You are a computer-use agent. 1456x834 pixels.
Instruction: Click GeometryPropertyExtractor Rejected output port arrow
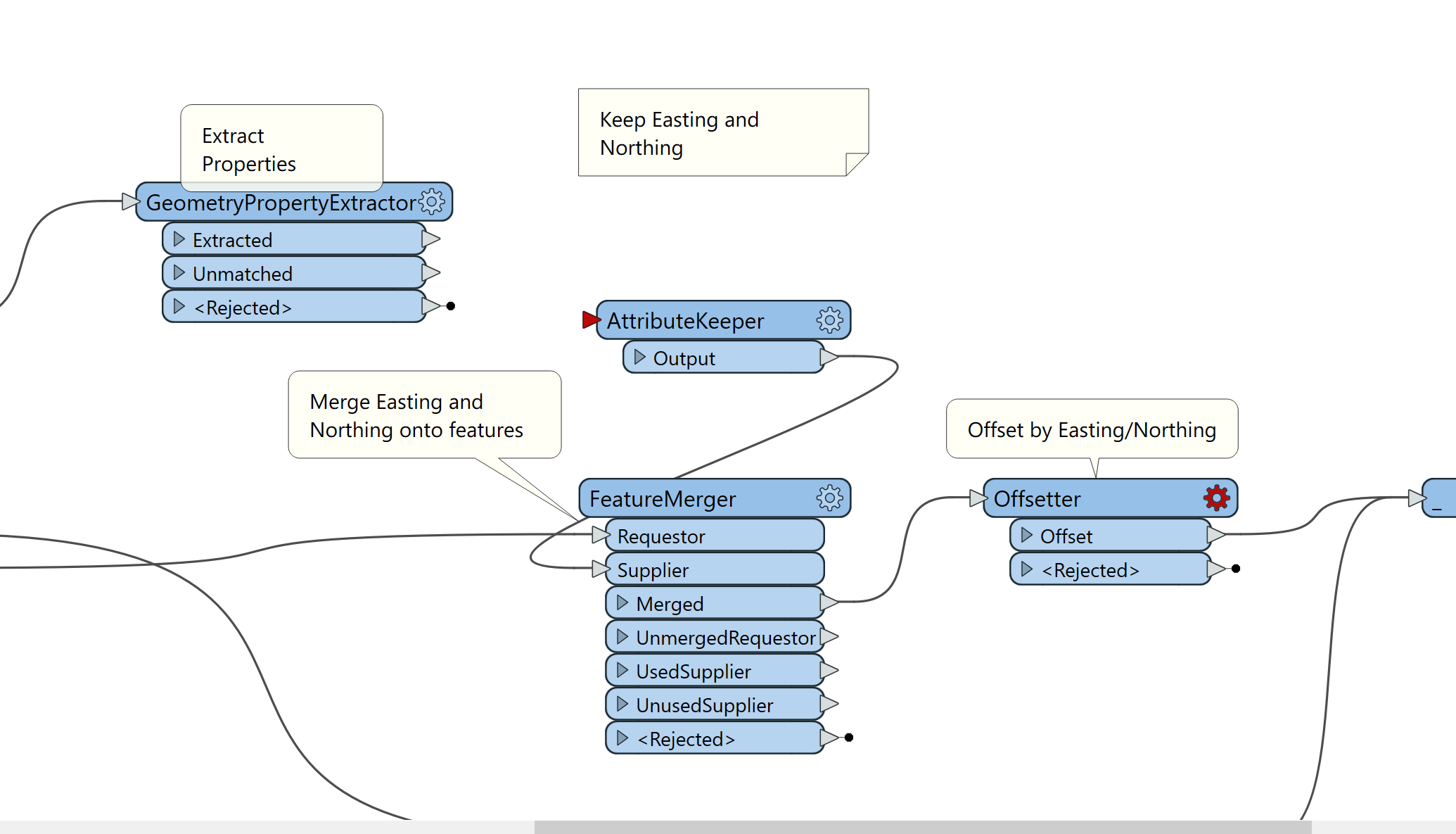click(x=431, y=306)
